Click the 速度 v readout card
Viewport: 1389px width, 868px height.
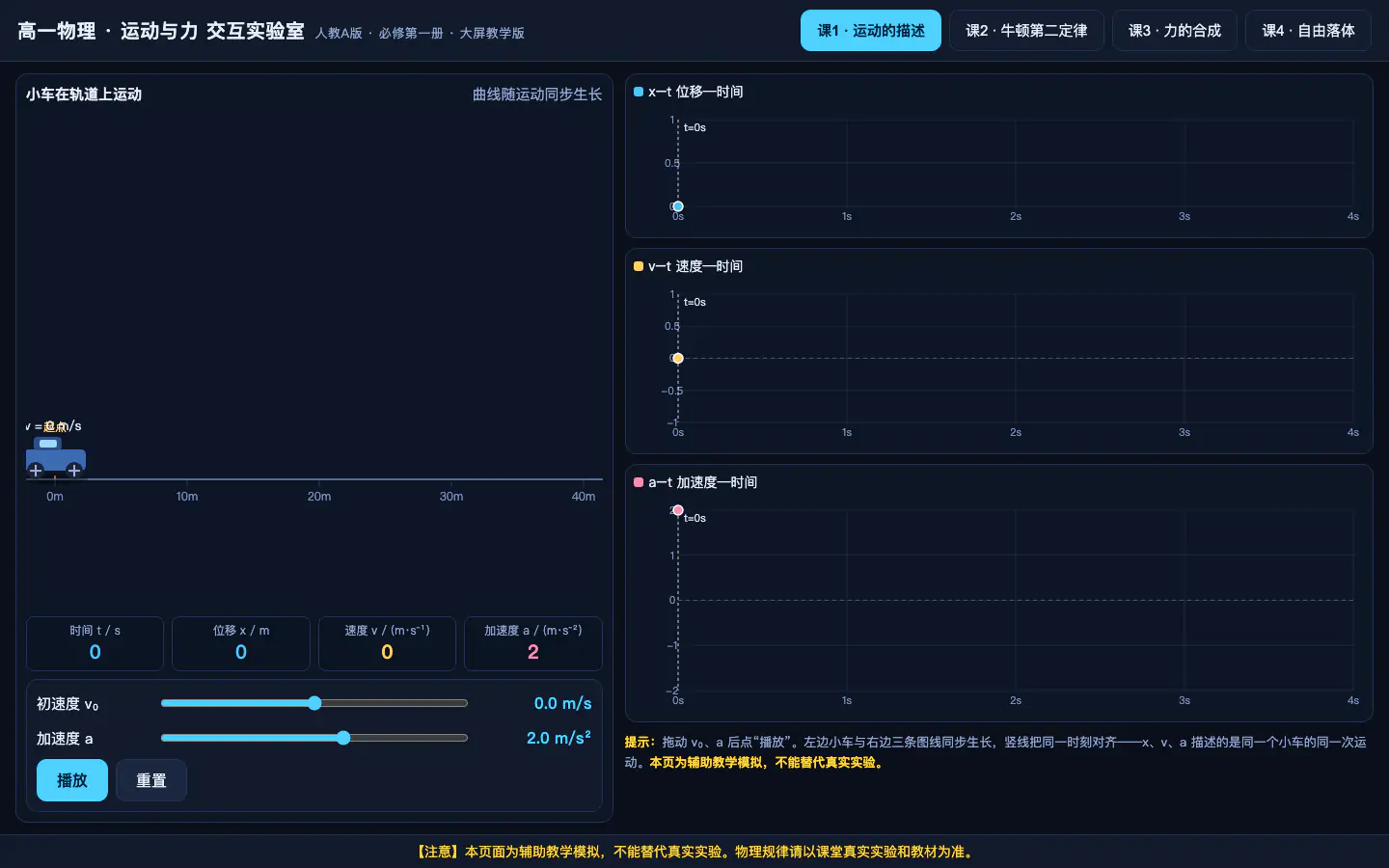click(387, 643)
